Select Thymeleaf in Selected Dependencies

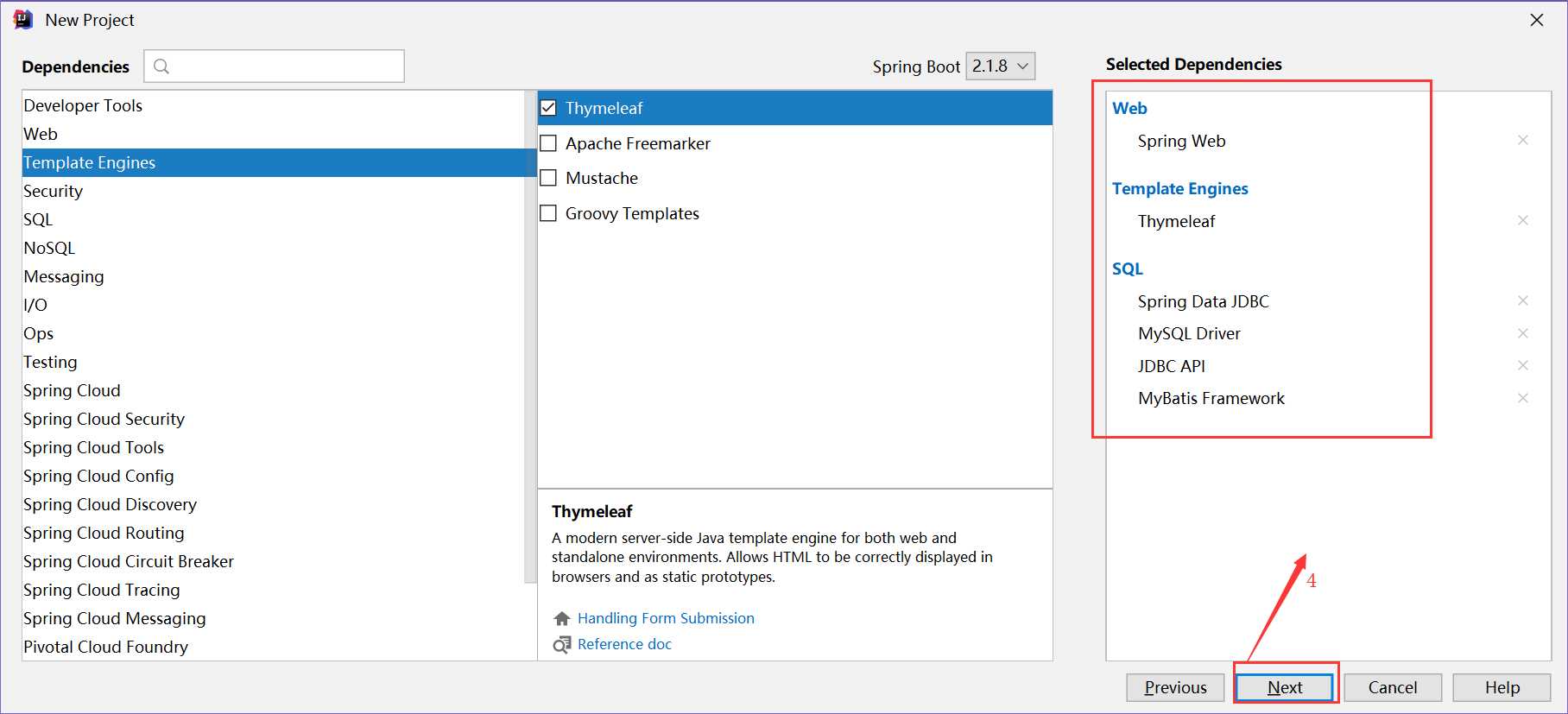point(1176,221)
